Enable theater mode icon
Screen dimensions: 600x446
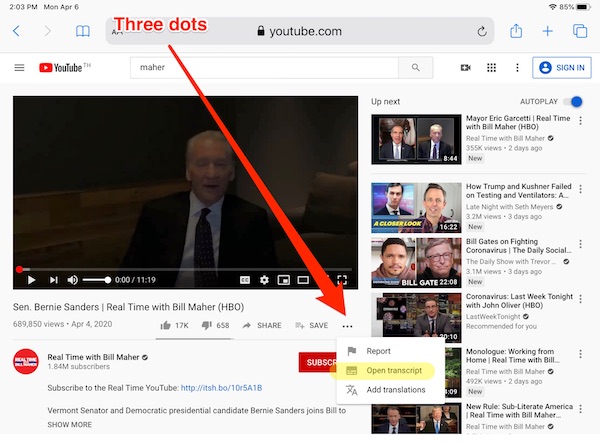point(303,280)
